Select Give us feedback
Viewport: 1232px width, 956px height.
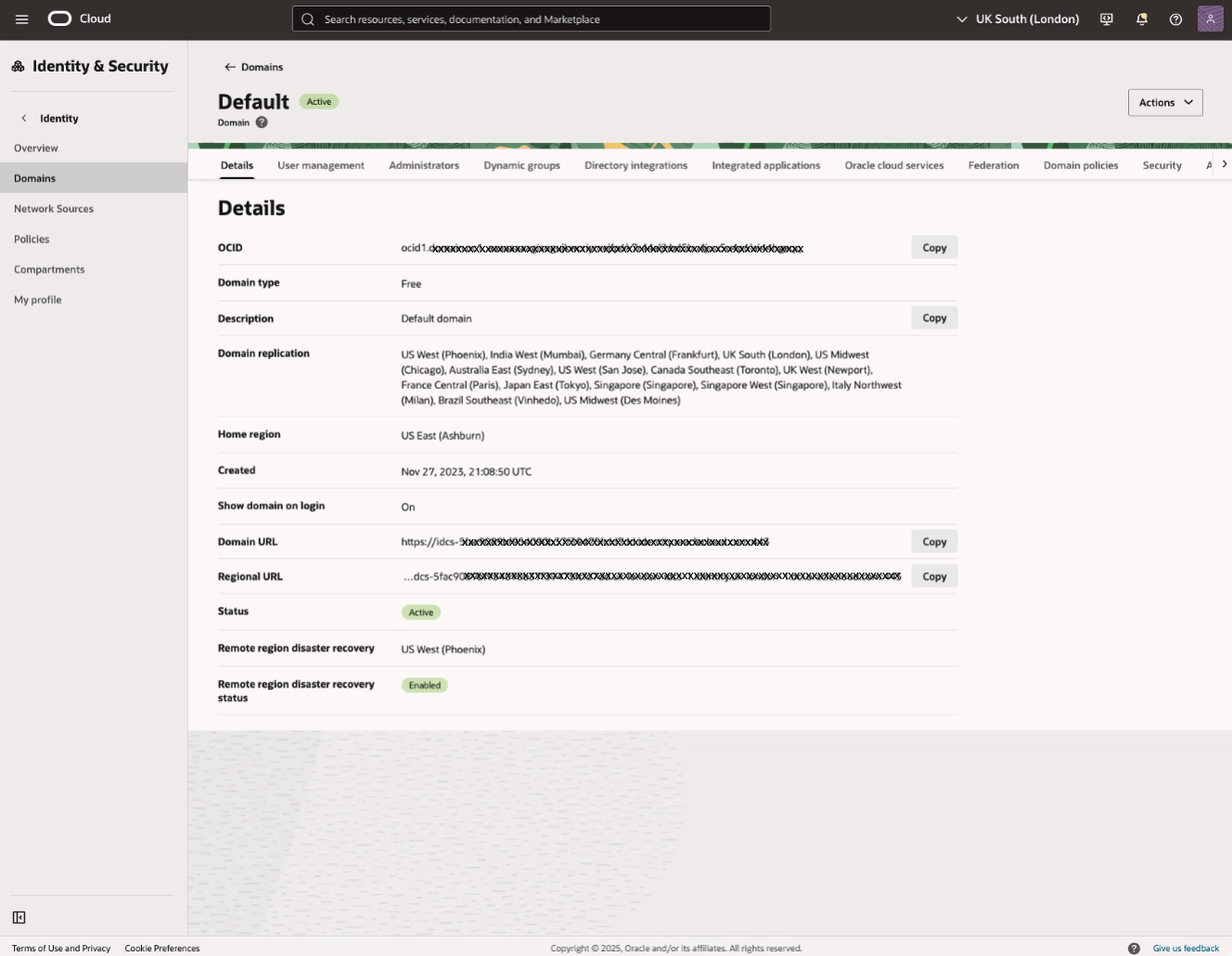click(x=1185, y=948)
